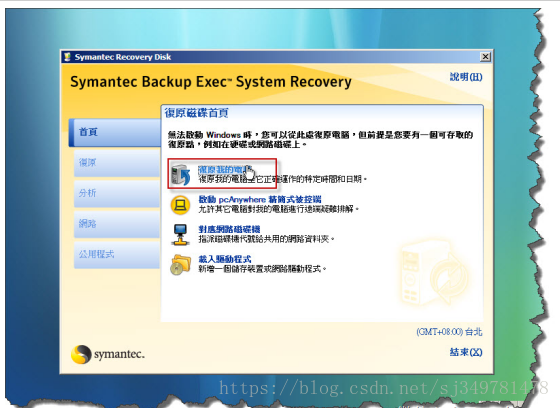Go to the 網路 sidebar tab
The image size is (560, 408).
pyautogui.click(x=117, y=224)
